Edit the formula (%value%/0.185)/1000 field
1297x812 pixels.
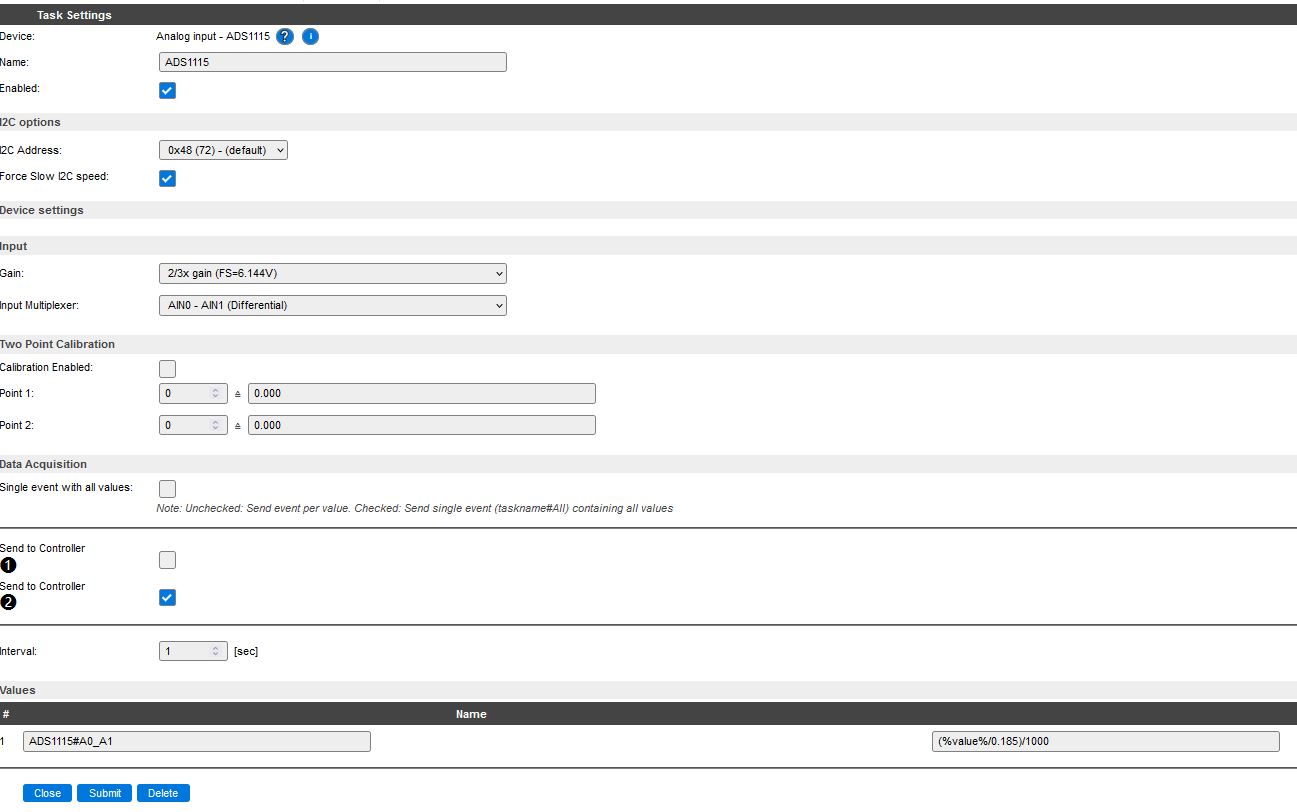[x=1106, y=741]
